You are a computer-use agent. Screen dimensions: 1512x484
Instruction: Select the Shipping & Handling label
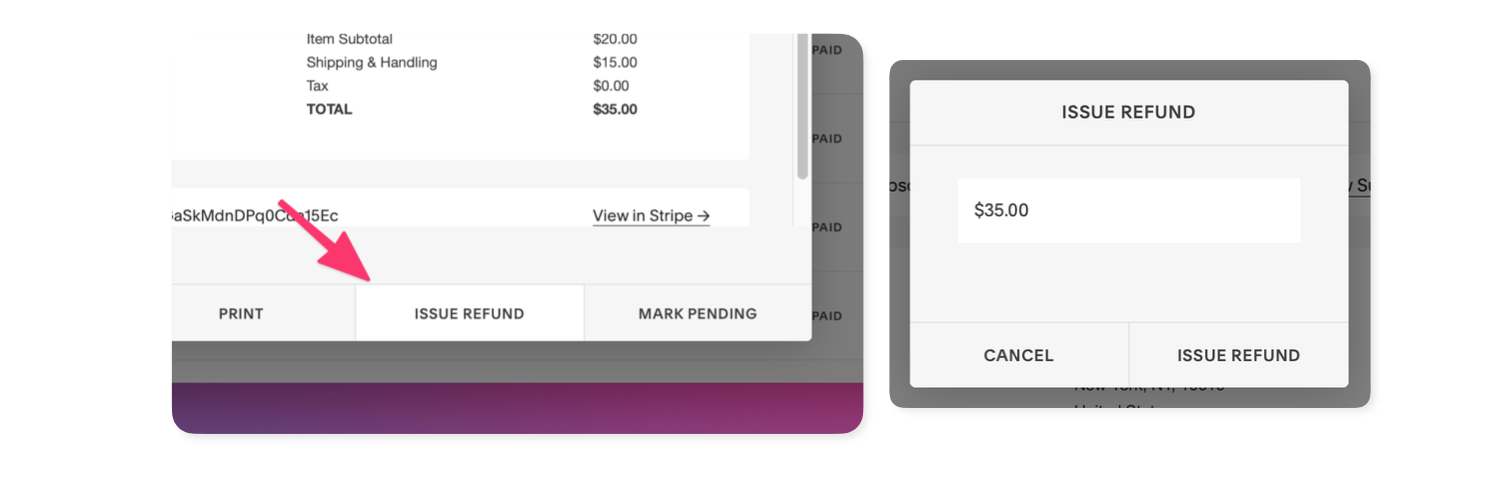[x=371, y=63]
